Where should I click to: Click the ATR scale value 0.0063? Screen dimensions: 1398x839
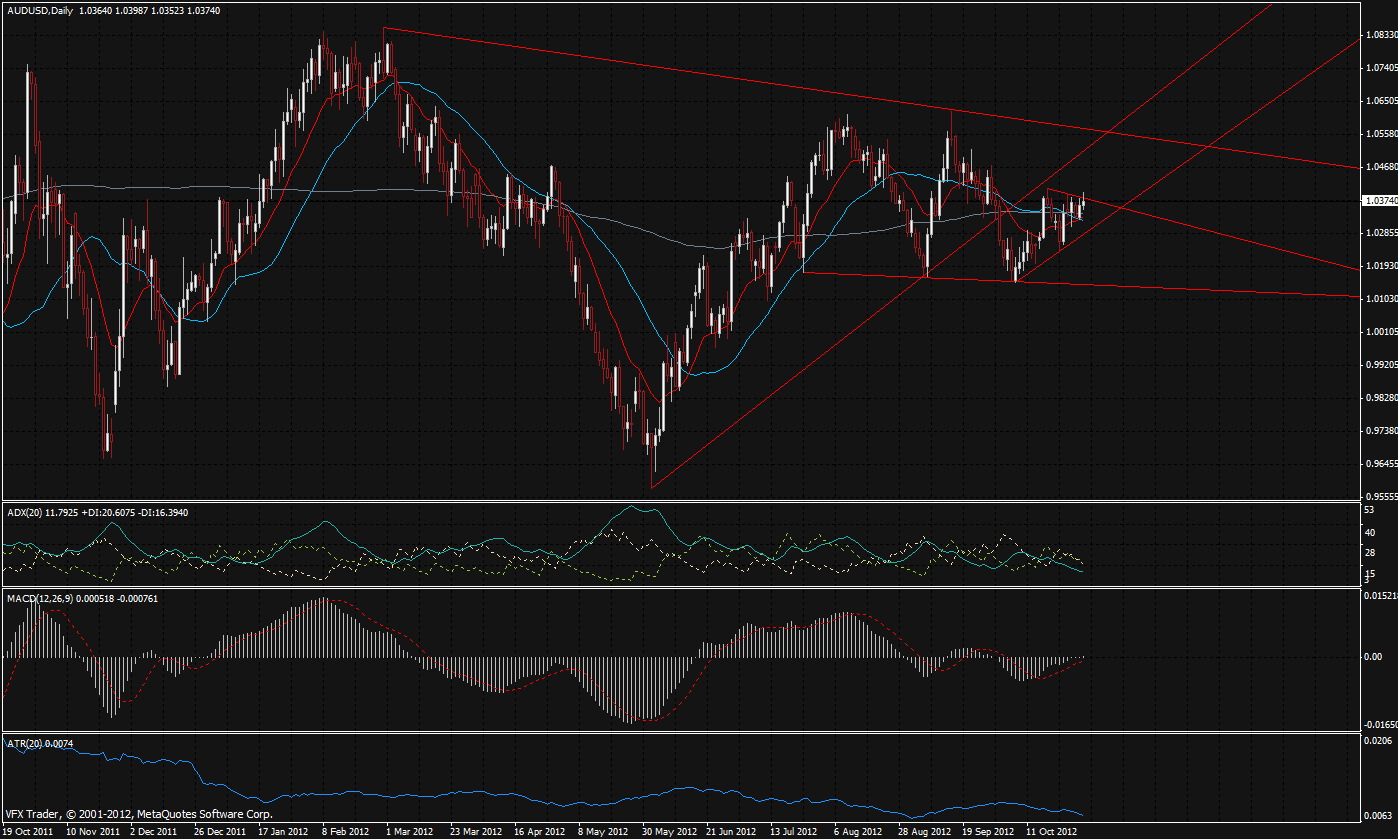[1377, 814]
